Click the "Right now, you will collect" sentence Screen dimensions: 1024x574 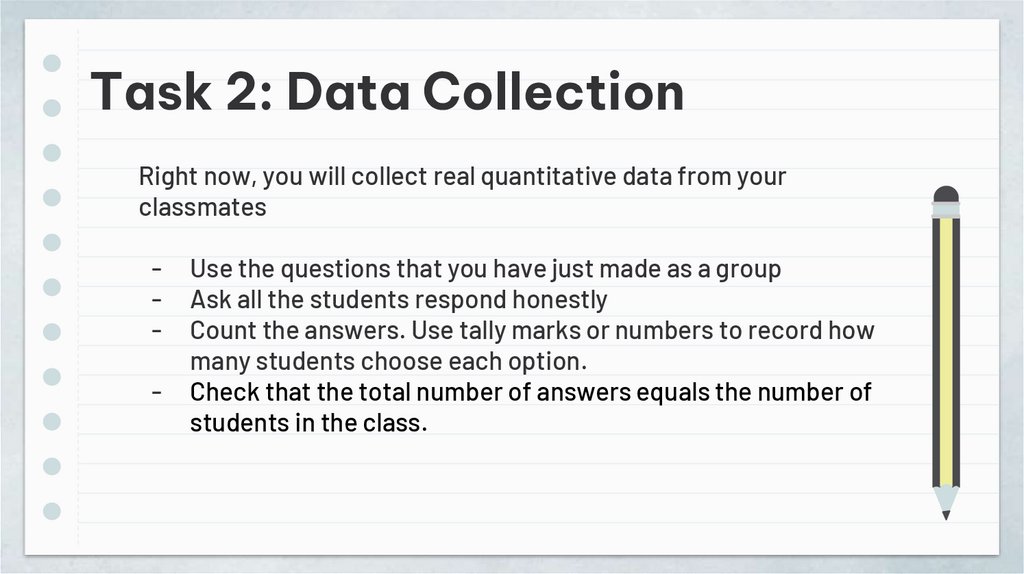[462, 178]
